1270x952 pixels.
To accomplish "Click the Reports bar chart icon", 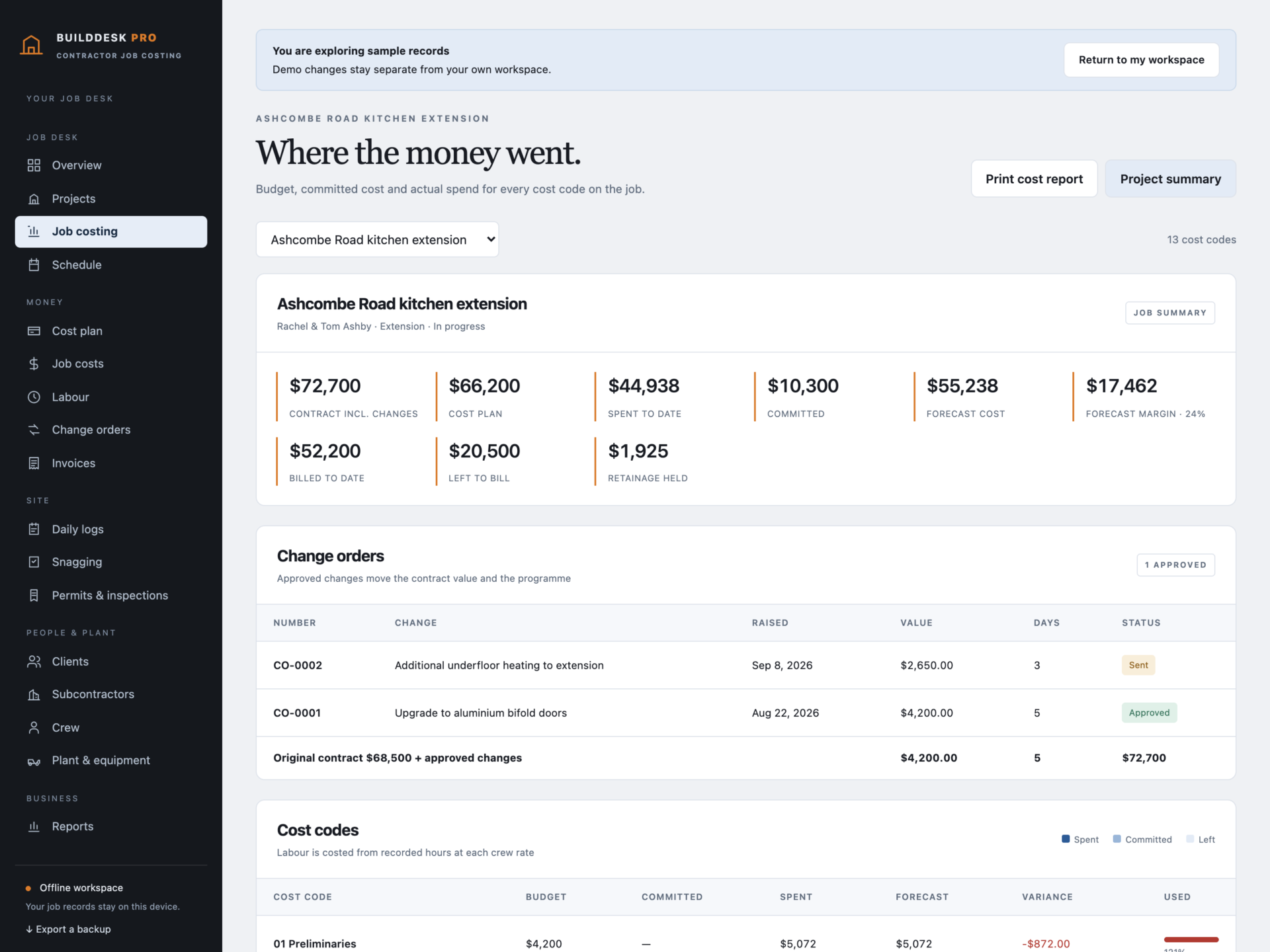I will click(x=34, y=826).
